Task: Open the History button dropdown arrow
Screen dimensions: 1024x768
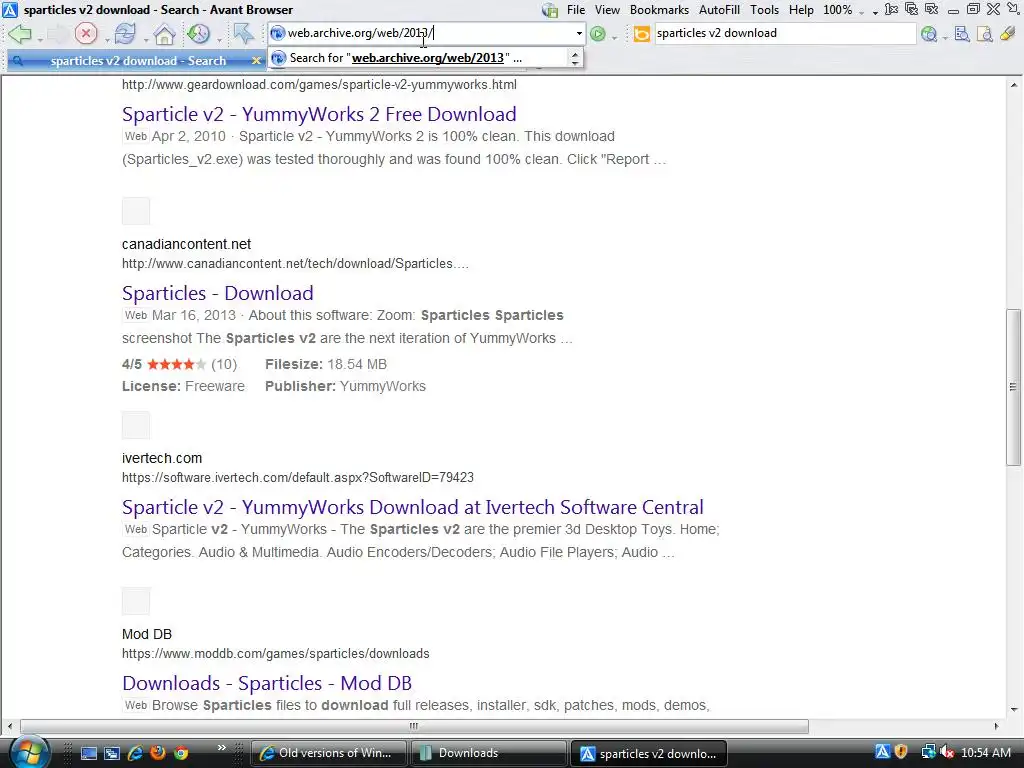Action: [219, 39]
